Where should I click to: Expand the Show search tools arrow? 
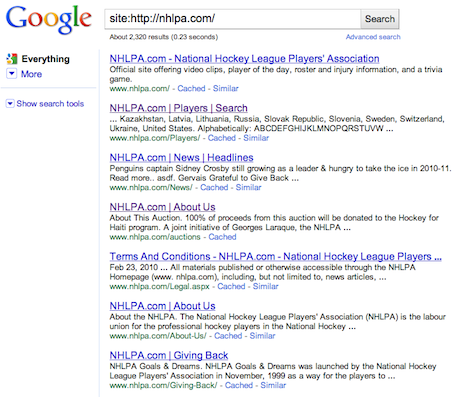[x=10, y=104]
